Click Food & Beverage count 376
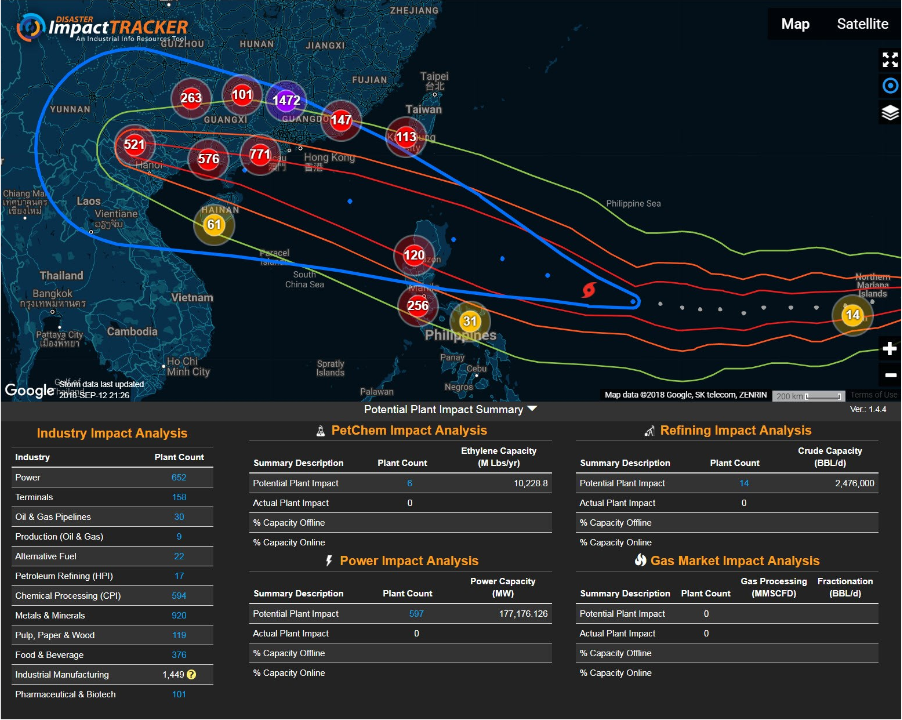Image resolution: width=902 pixels, height=720 pixels. tap(179, 654)
